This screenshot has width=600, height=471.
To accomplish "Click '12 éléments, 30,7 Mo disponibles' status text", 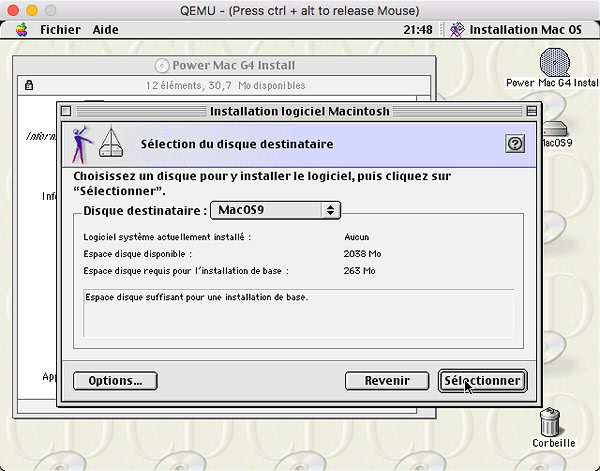I will [225, 85].
